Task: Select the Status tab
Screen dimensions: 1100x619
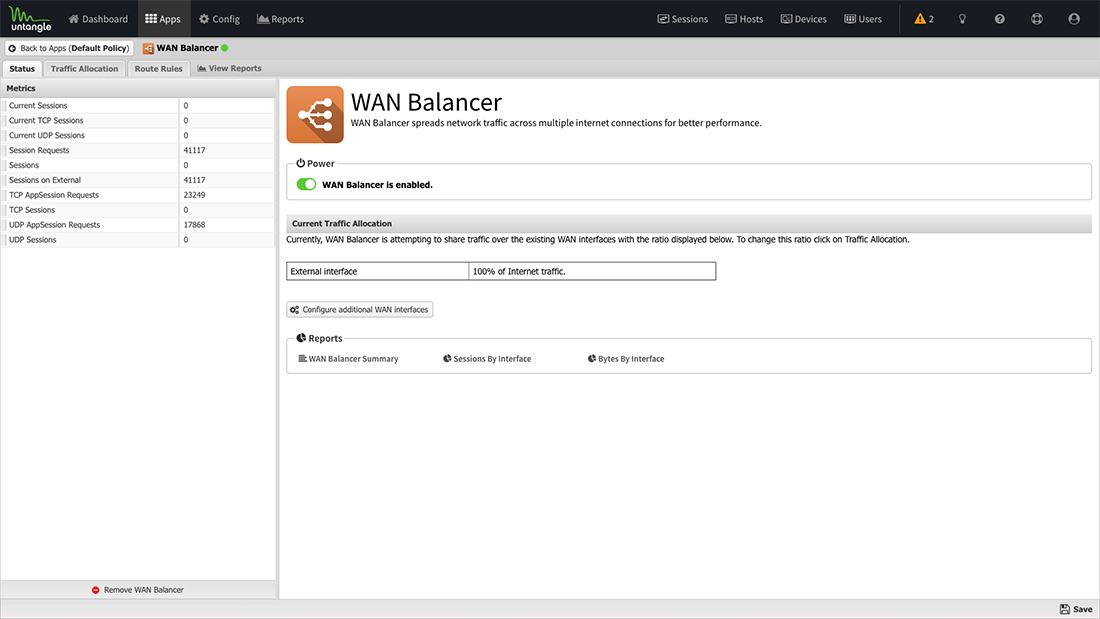Action: (22, 69)
